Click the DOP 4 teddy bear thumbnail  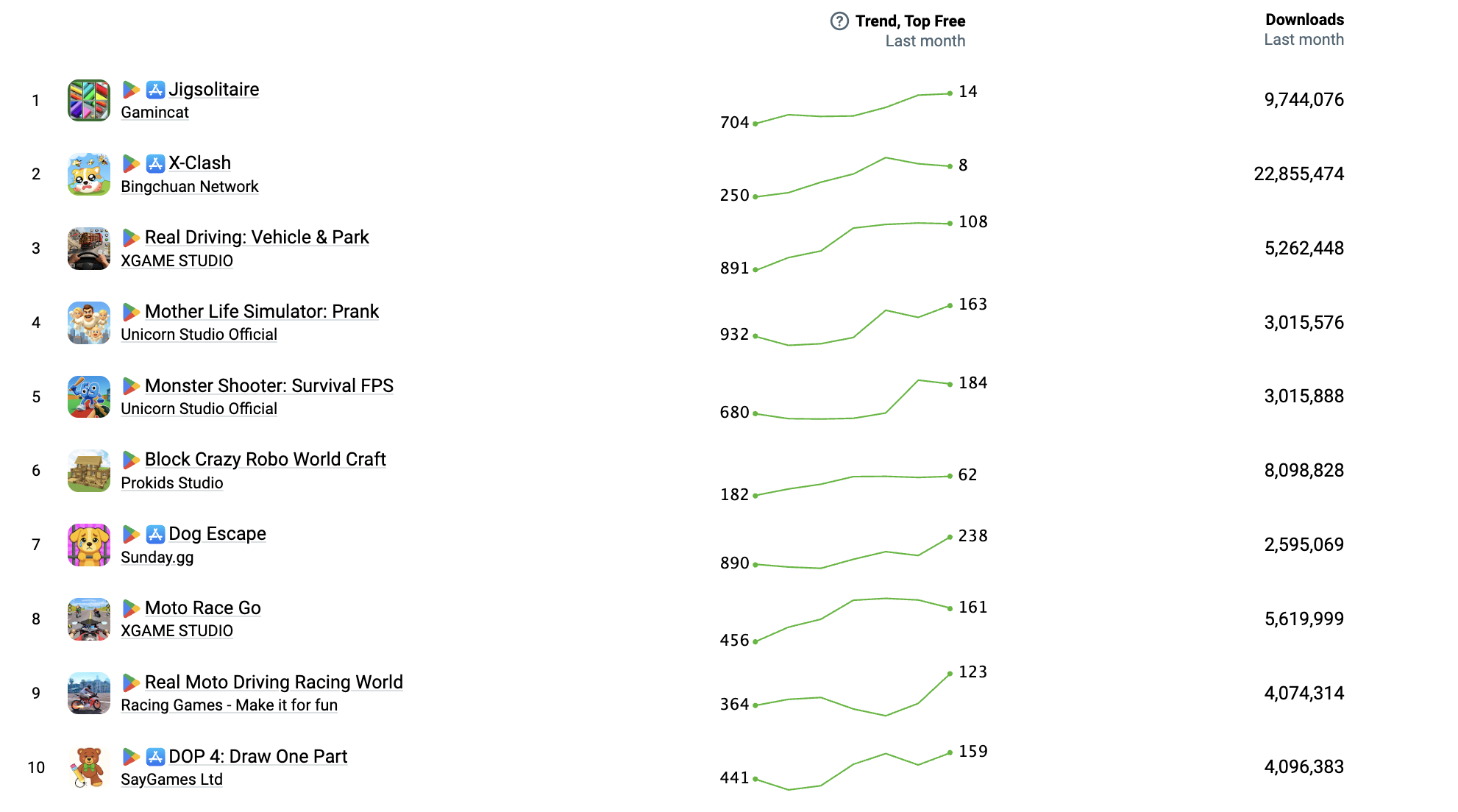pos(89,767)
